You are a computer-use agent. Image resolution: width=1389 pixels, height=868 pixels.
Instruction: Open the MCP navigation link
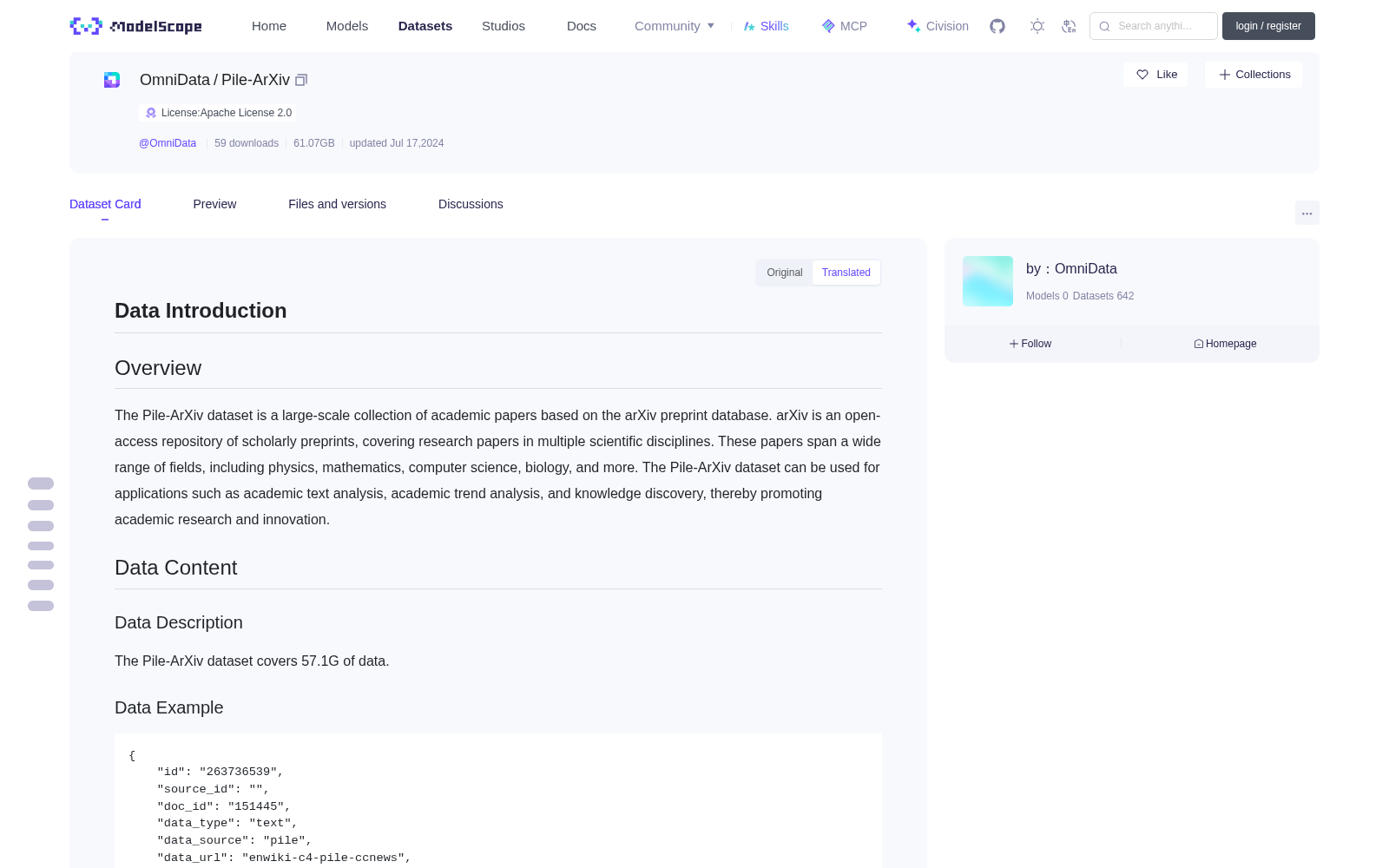pos(844,26)
